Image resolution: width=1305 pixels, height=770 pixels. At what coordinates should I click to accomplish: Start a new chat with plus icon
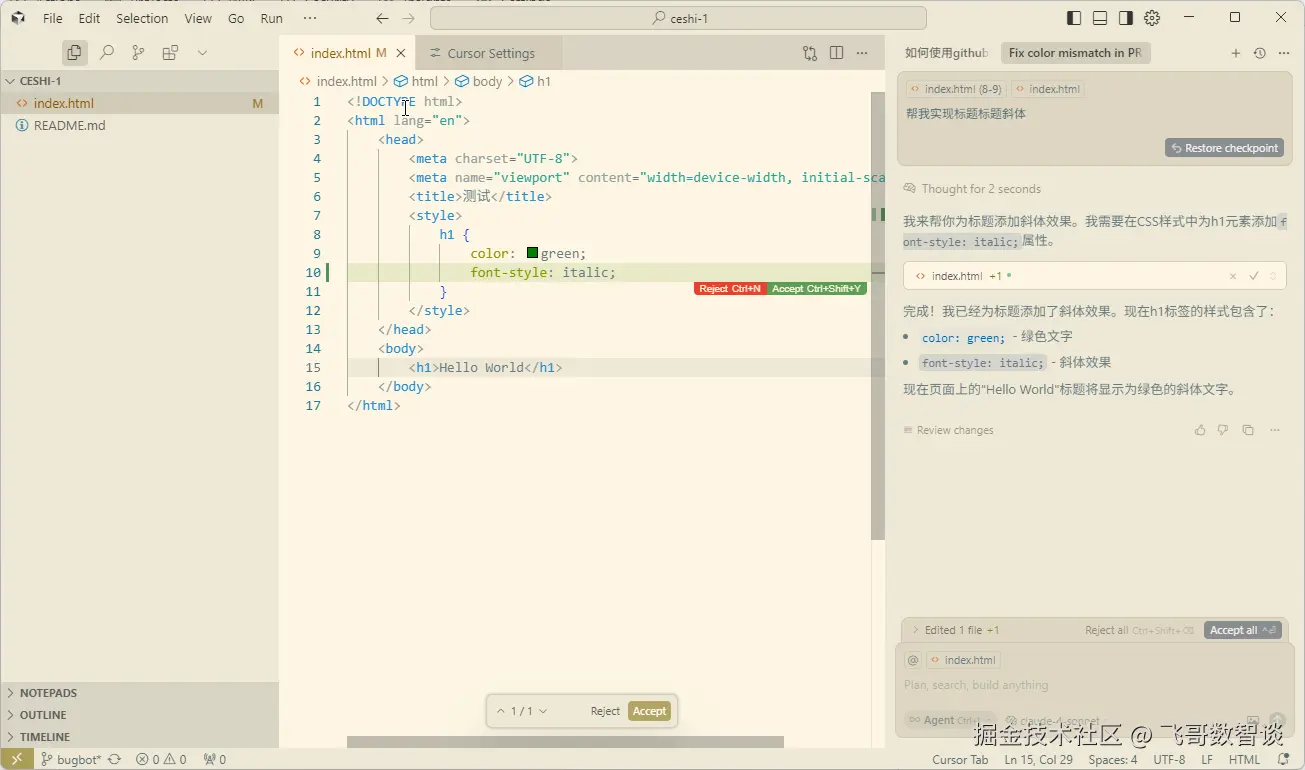click(x=1235, y=53)
